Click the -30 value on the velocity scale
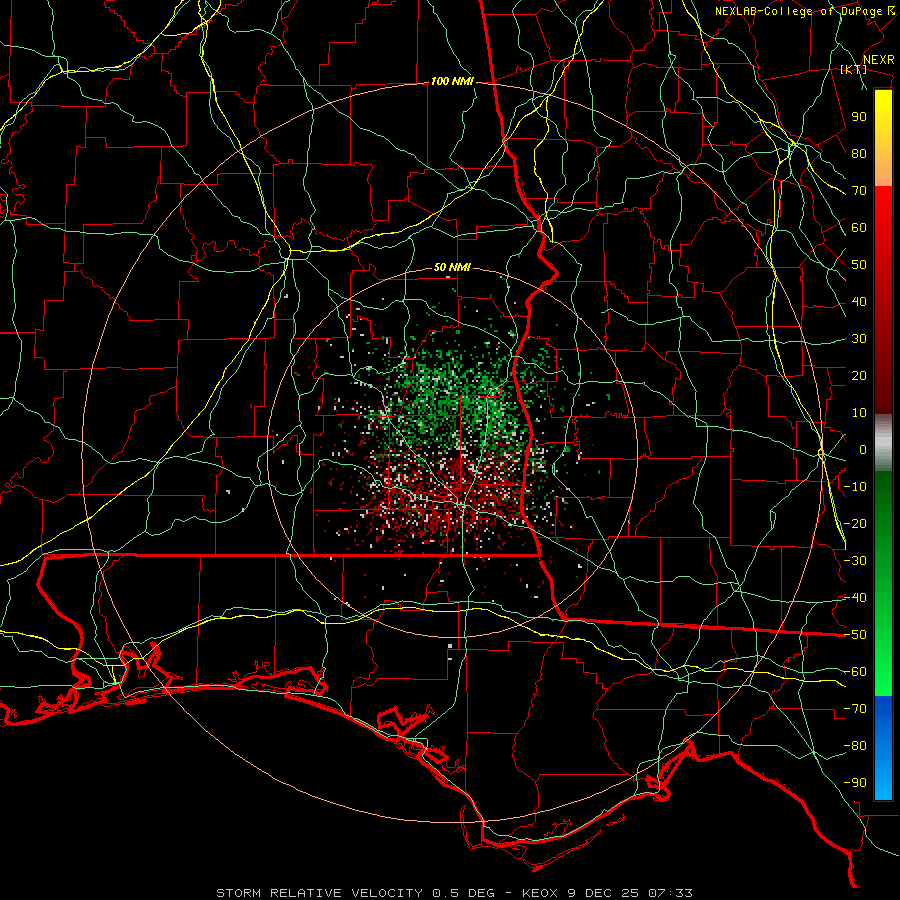This screenshot has width=900, height=900. coord(855,561)
